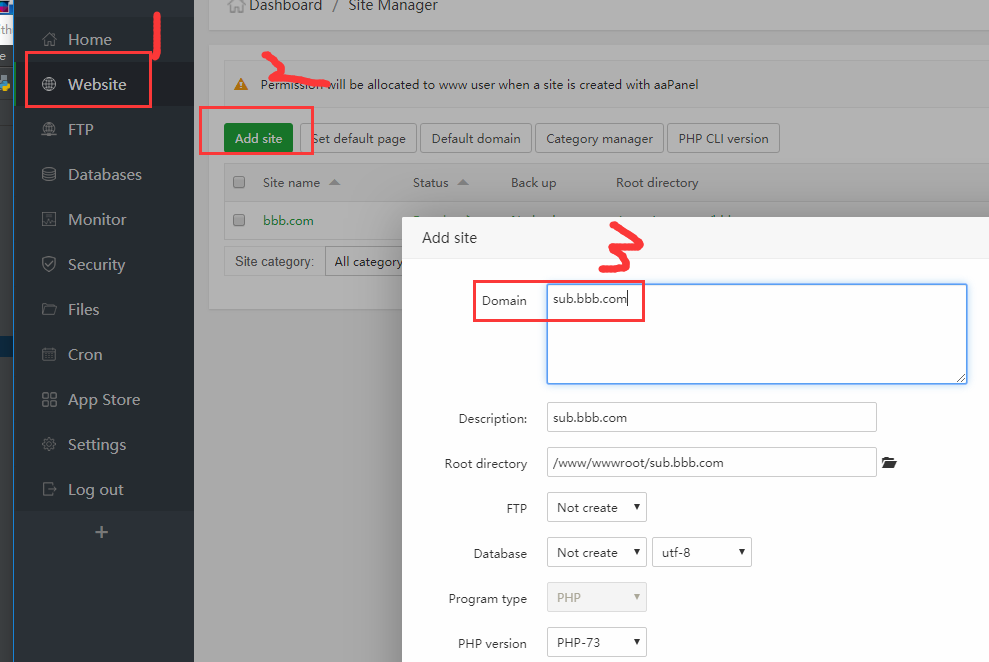Open the utf-8 charset dropdown
The image size is (989, 662).
702,552
